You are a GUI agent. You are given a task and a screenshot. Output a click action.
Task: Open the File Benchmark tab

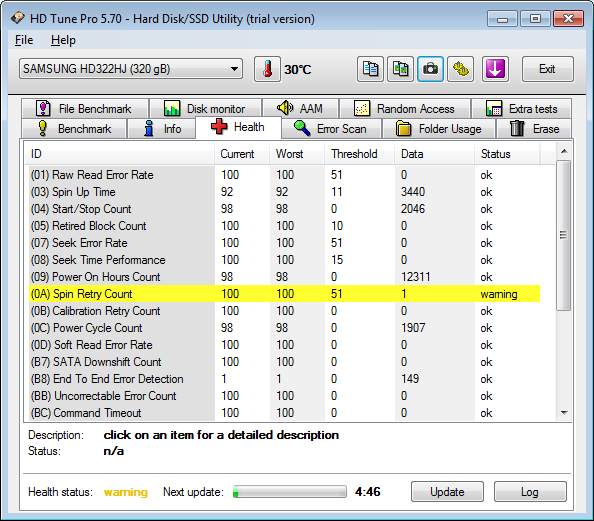(x=85, y=109)
